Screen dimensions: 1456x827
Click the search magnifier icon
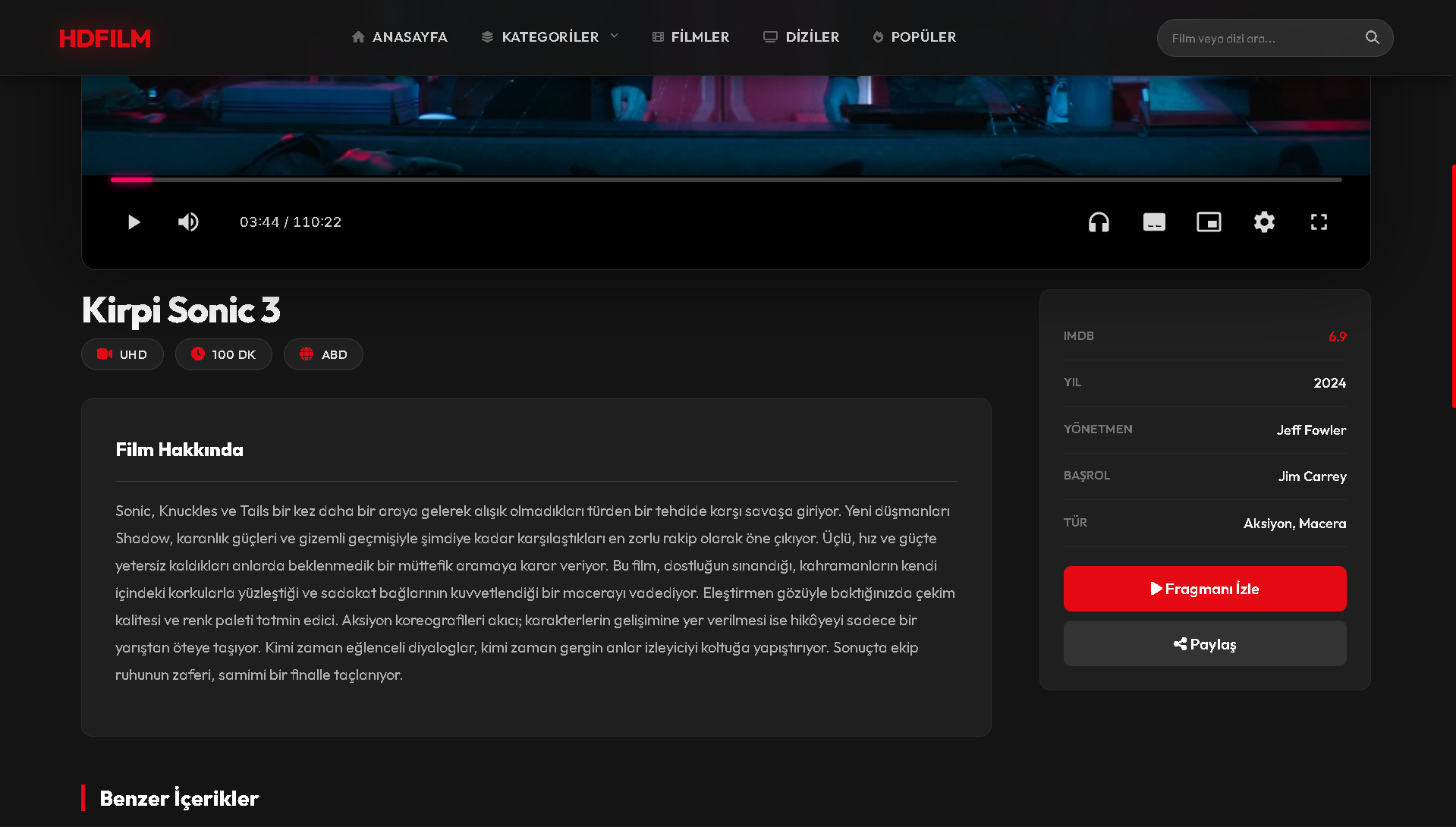pyautogui.click(x=1373, y=38)
